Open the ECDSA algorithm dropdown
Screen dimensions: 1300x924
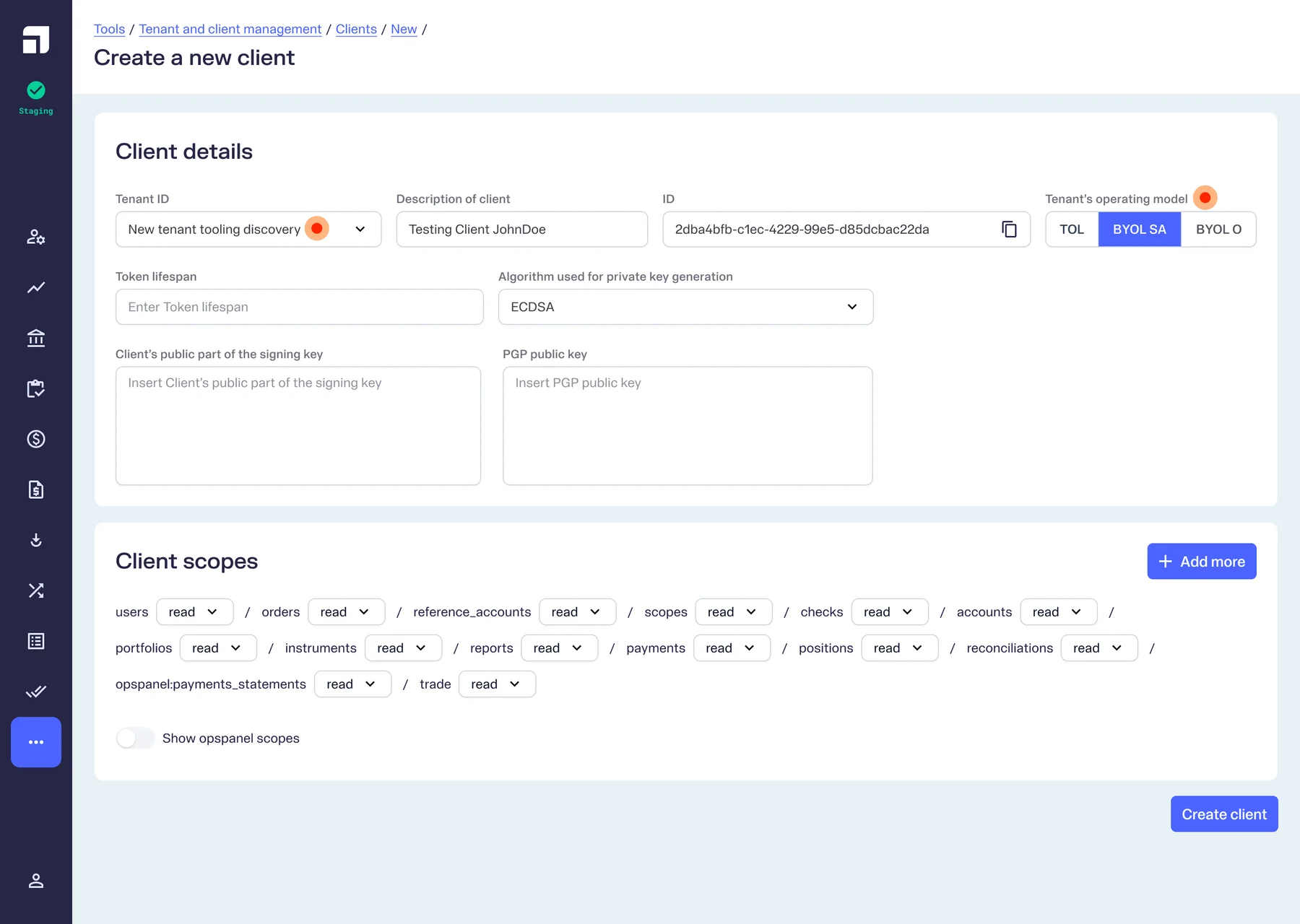[x=685, y=307]
